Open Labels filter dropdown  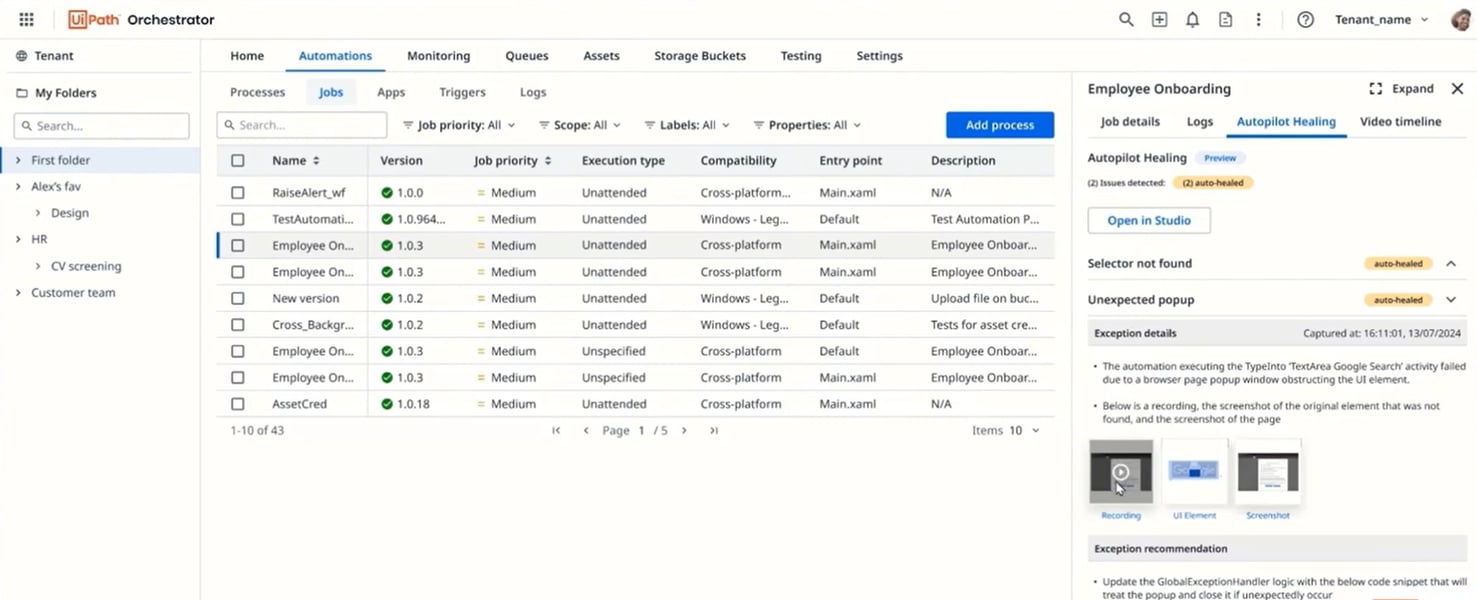(687, 125)
